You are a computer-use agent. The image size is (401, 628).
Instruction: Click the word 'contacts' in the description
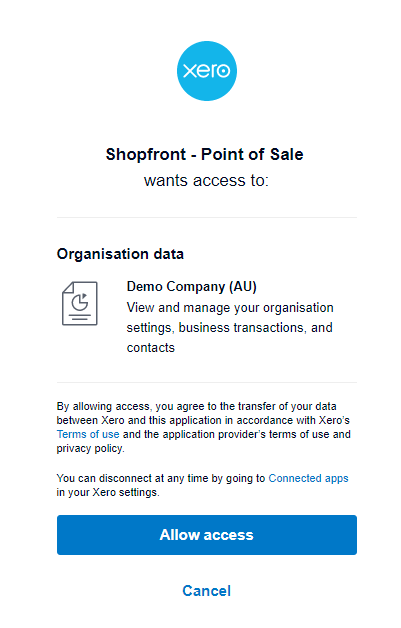tap(151, 348)
